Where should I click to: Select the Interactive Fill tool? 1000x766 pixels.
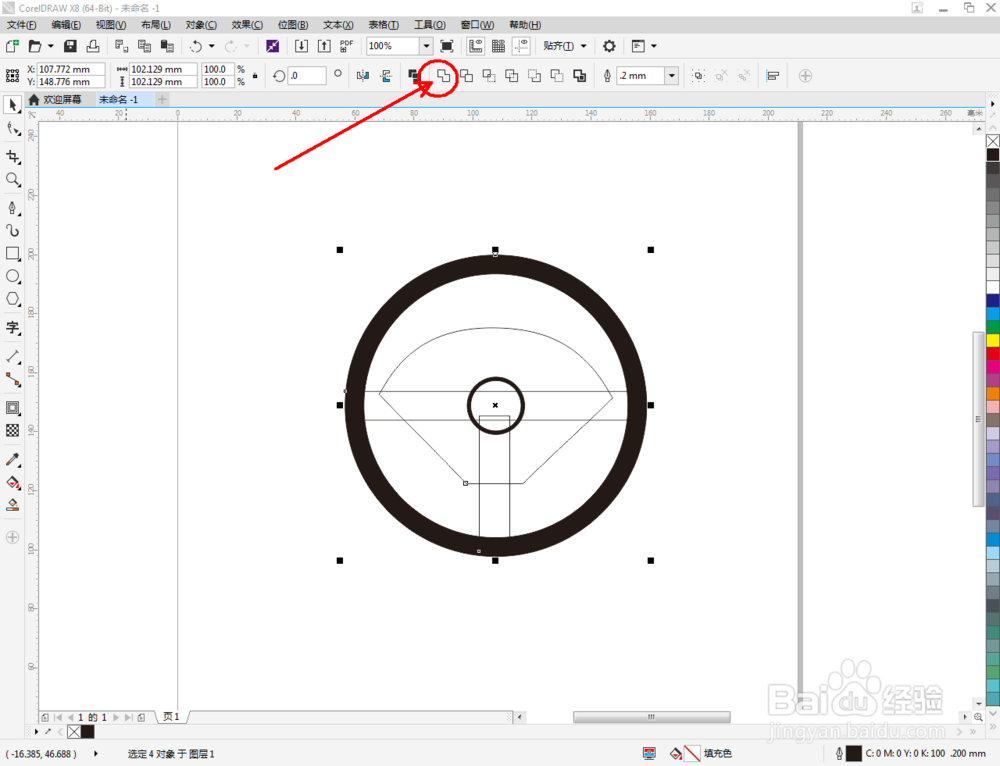13,482
